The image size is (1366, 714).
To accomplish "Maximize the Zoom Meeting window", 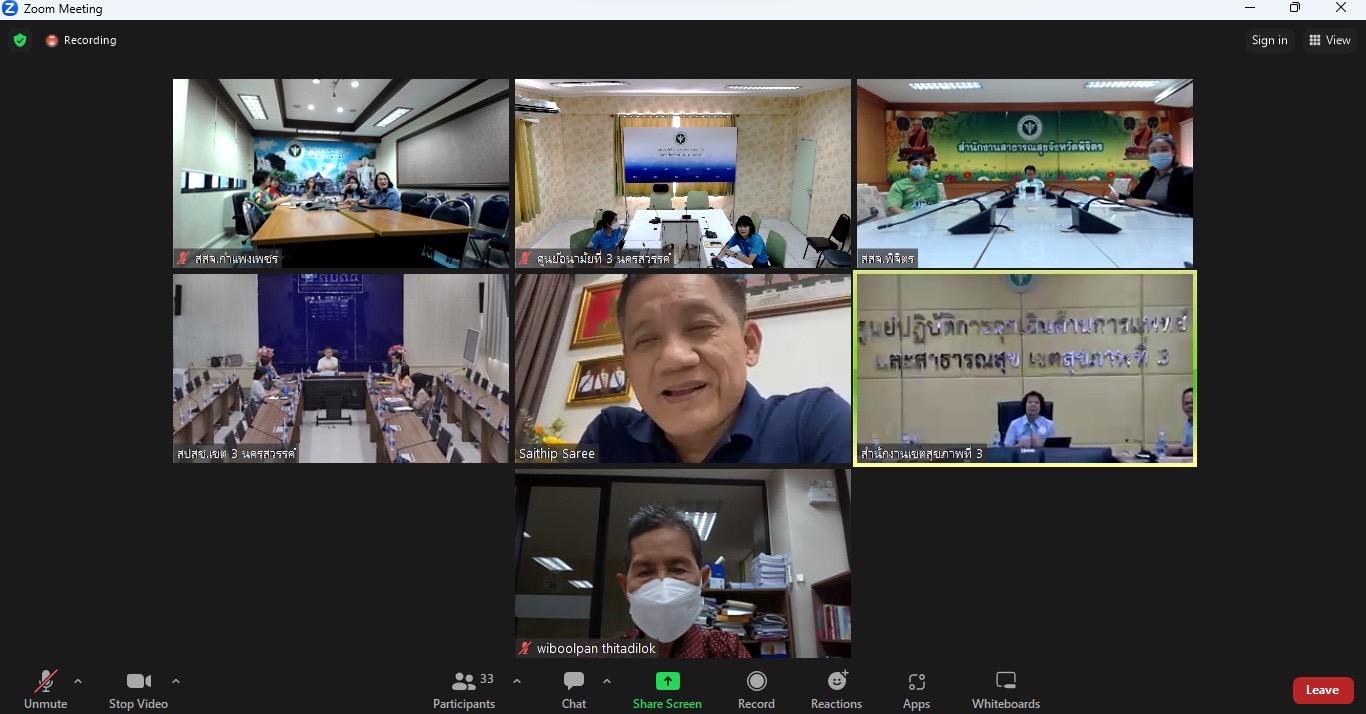I will 1295,8.
